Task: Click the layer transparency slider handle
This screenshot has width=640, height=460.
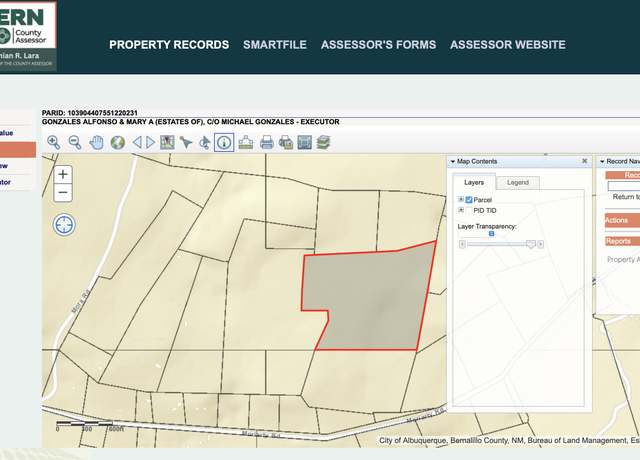Action: (531, 244)
